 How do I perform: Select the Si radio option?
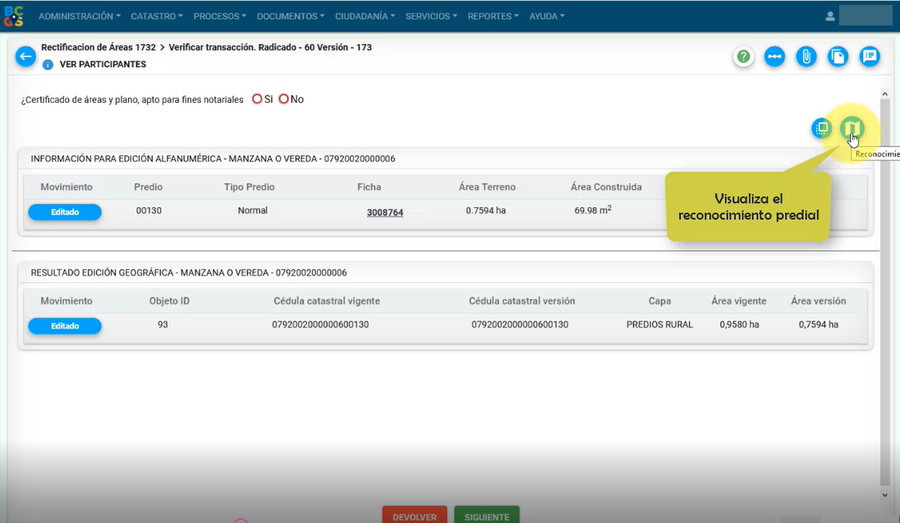pyautogui.click(x=257, y=99)
